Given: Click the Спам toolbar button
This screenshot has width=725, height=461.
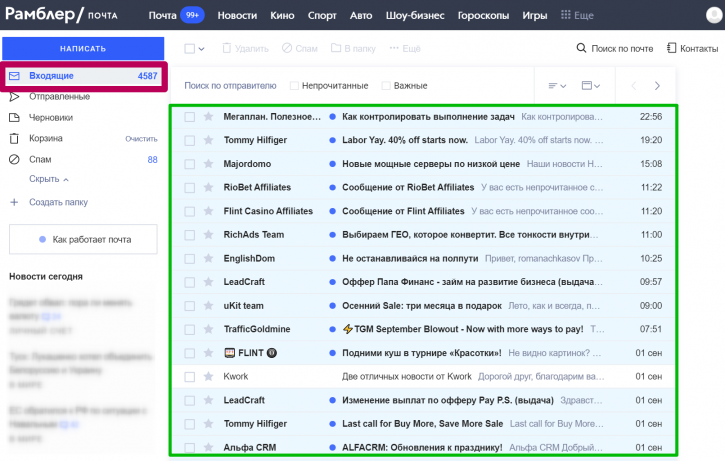Looking at the screenshot, I should click(x=300, y=48).
